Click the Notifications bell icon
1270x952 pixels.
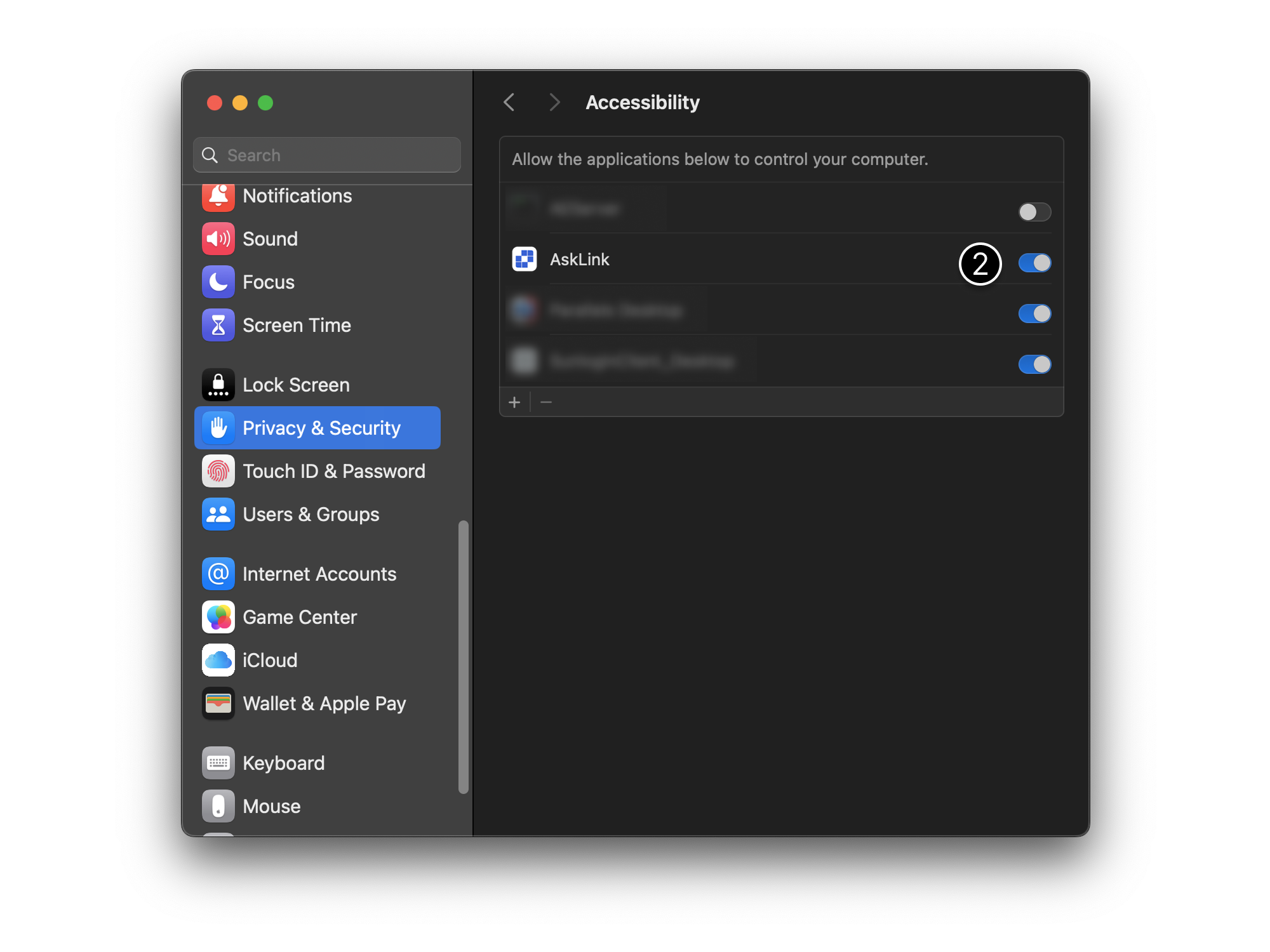[x=218, y=195]
